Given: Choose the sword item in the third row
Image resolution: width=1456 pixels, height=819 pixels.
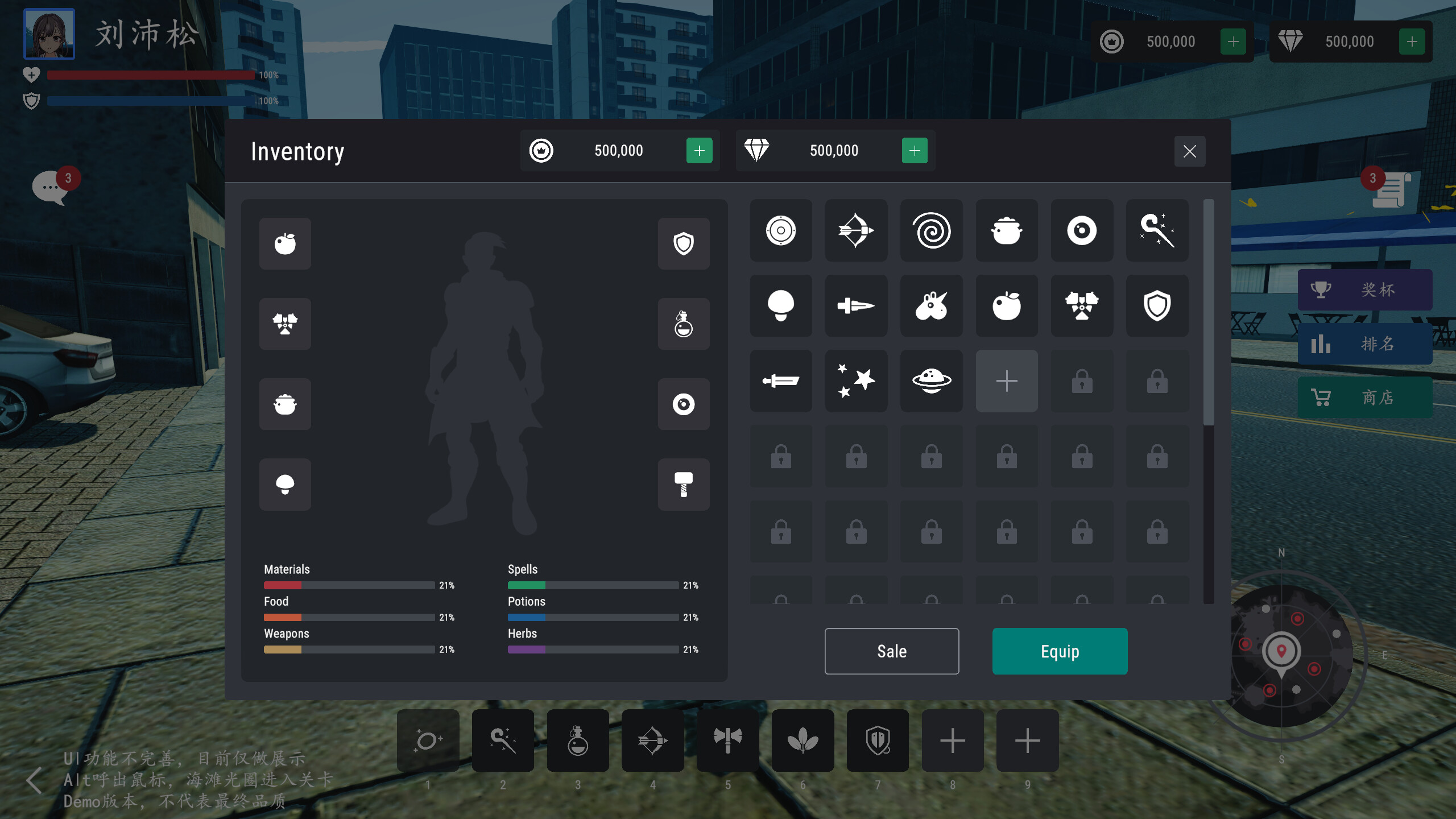Looking at the screenshot, I should point(781,381).
